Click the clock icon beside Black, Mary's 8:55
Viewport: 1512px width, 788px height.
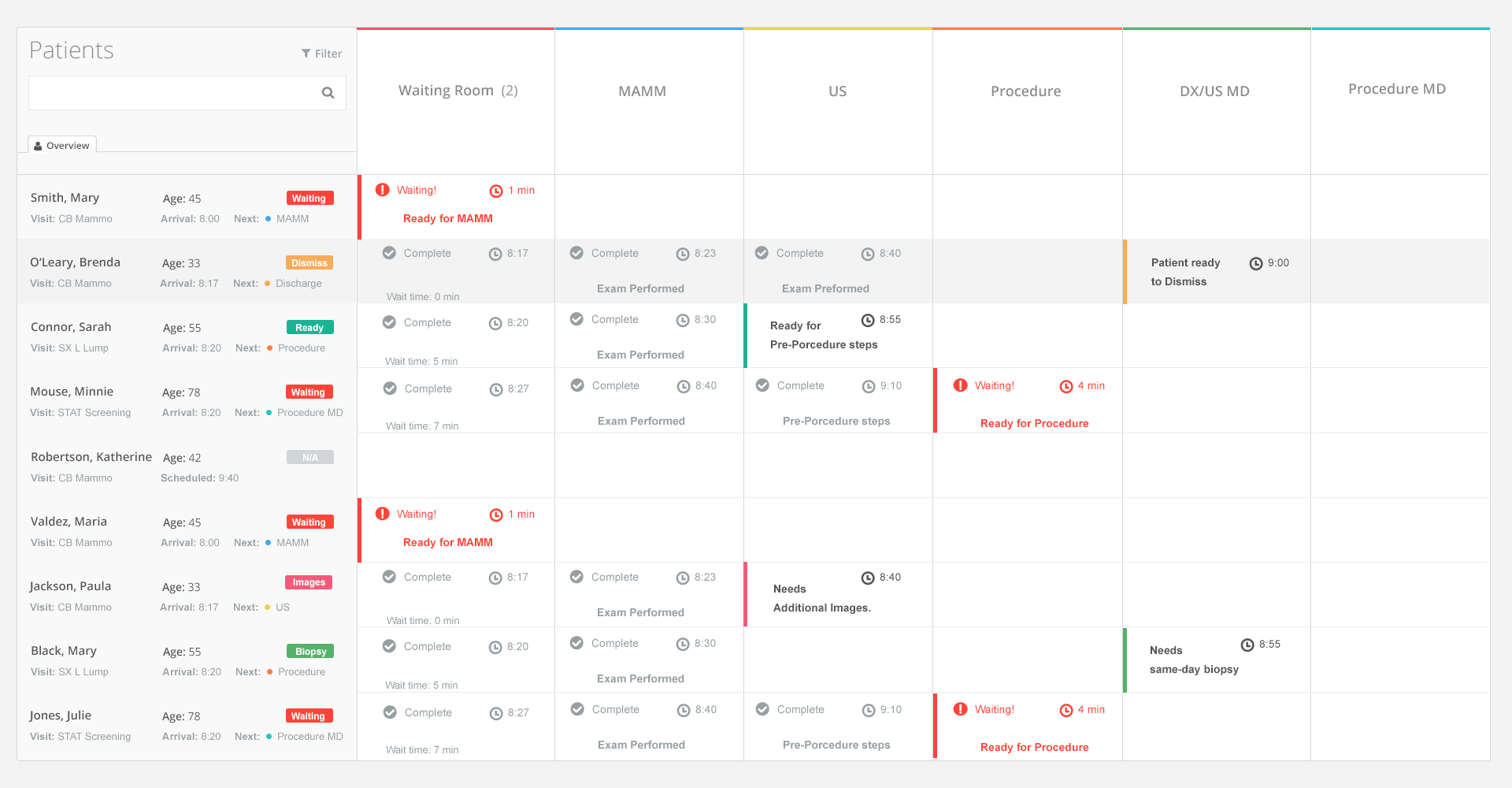[x=1247, y=645]
